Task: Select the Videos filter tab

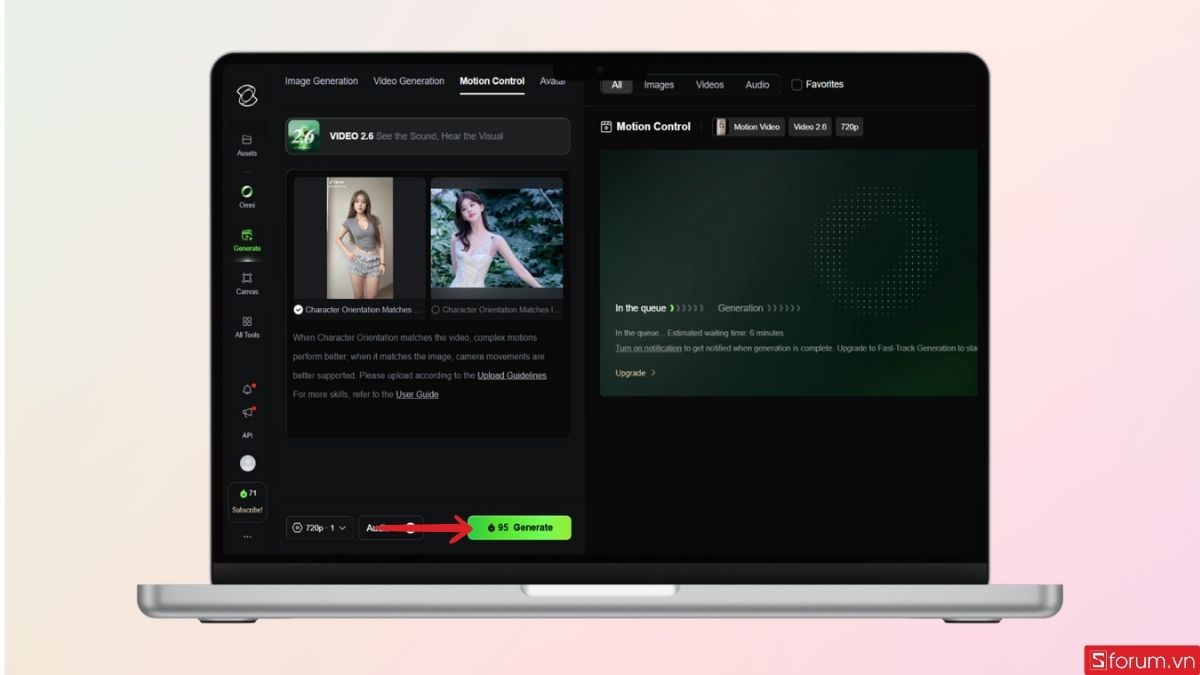Action: pos(709,84)
